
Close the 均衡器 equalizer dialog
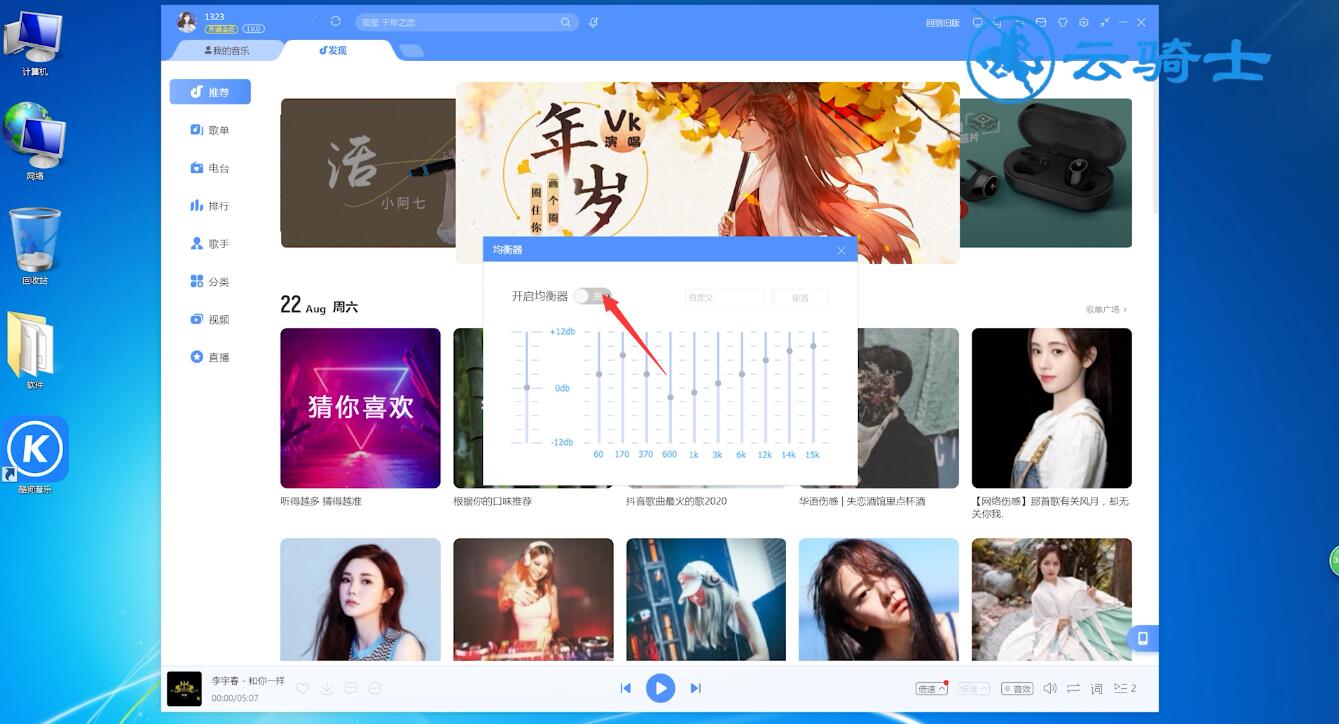(841, 250)
